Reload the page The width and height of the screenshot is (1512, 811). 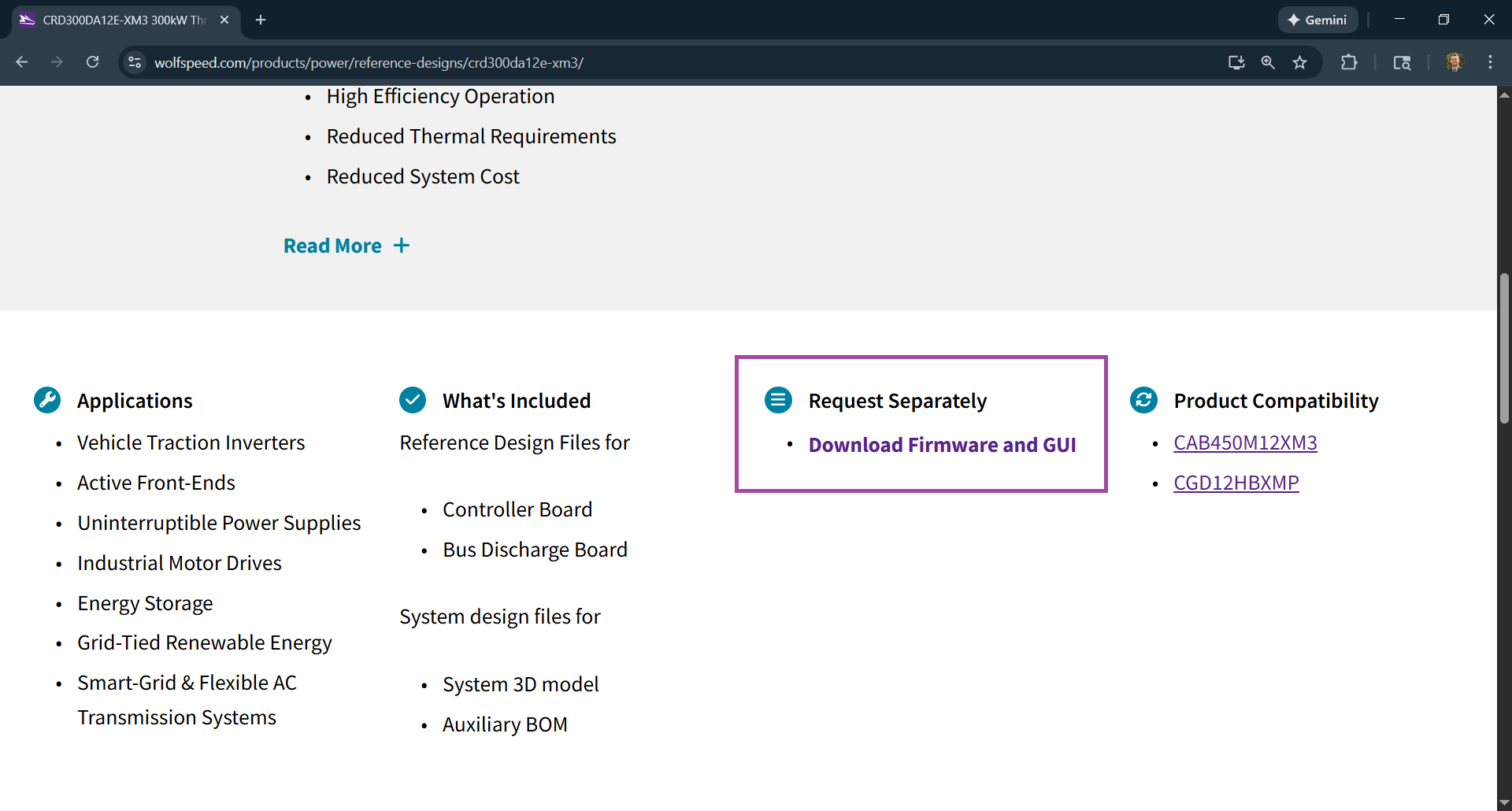click(x=92, y=62)
